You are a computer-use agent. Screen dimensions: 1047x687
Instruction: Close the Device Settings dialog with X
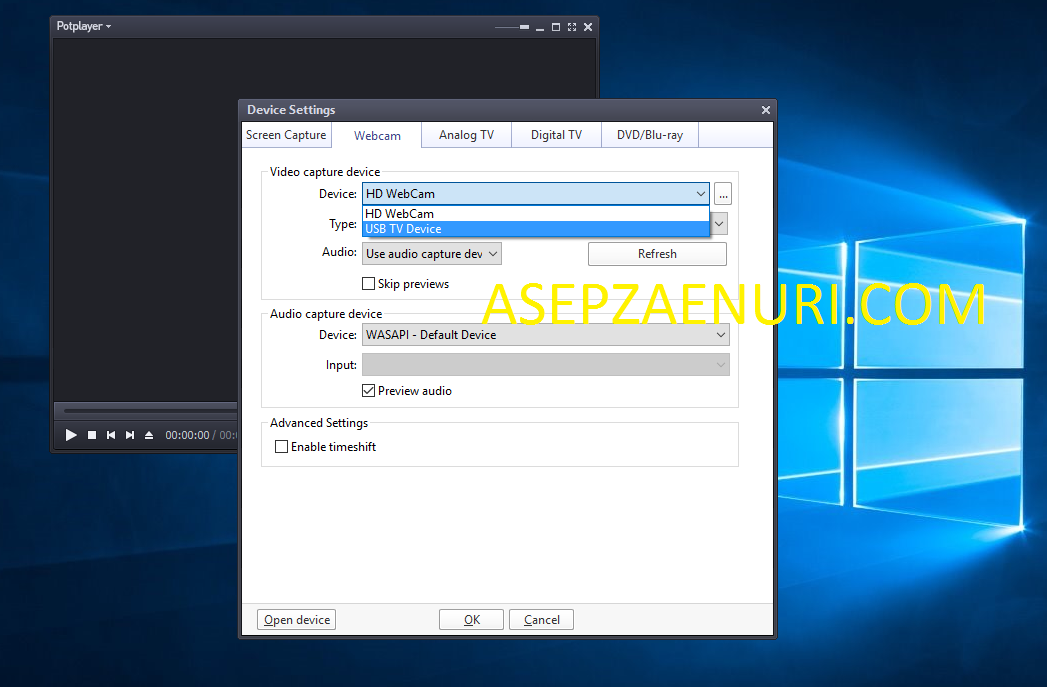(x=765, y=110)
